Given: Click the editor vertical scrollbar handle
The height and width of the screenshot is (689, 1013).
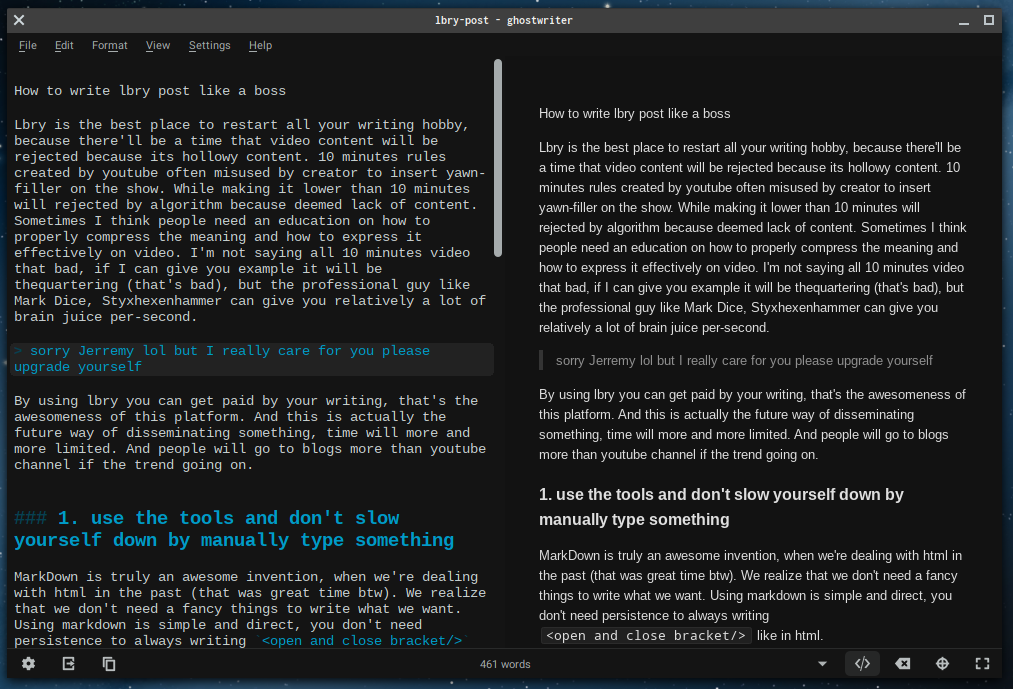Looking at the screenshot, I should [x=497, y=158].
